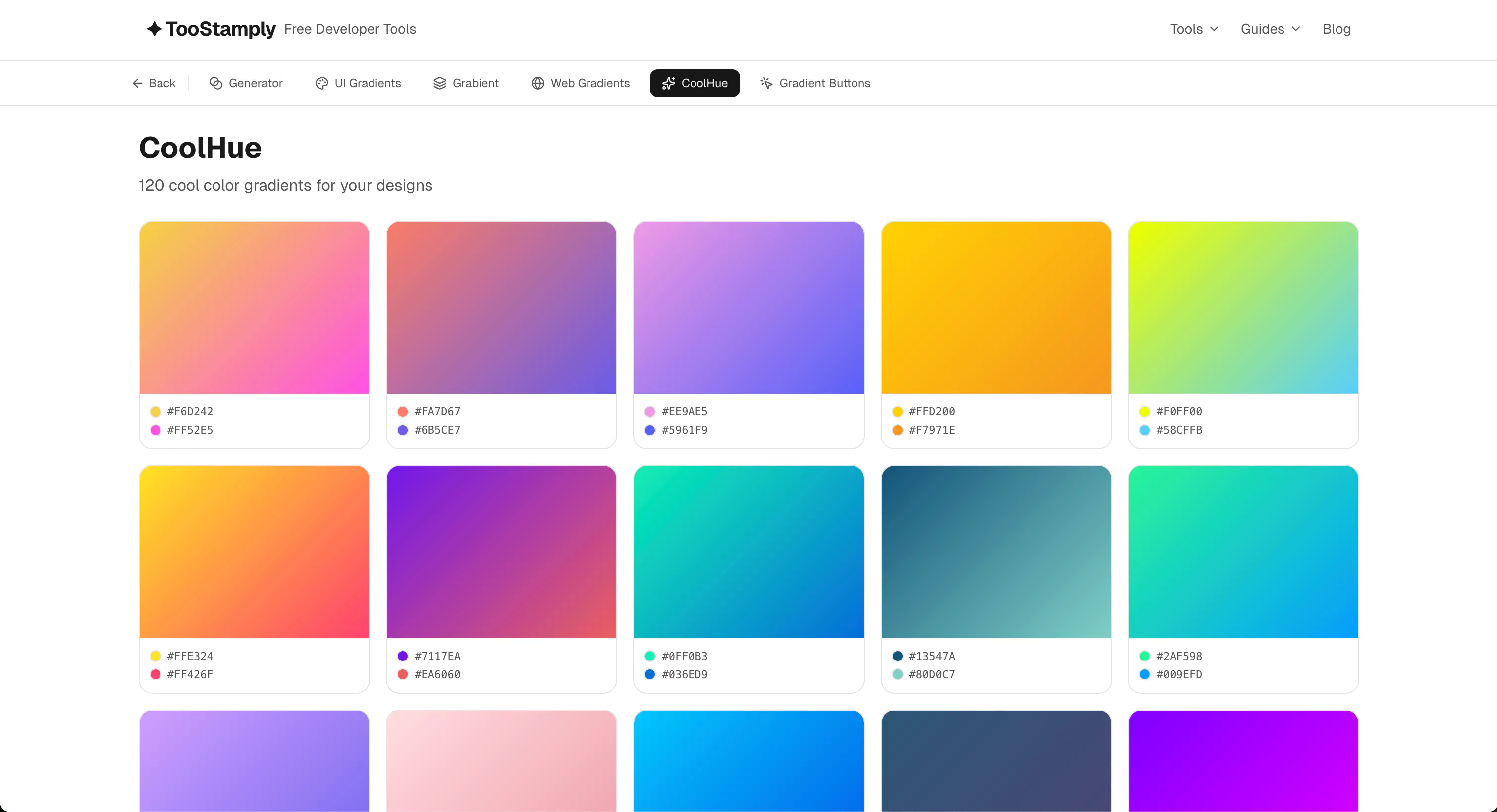This screenshot has height=812, width=1497.
Task: Click the #009EFD hex code text
Action: click(1179, 675)
